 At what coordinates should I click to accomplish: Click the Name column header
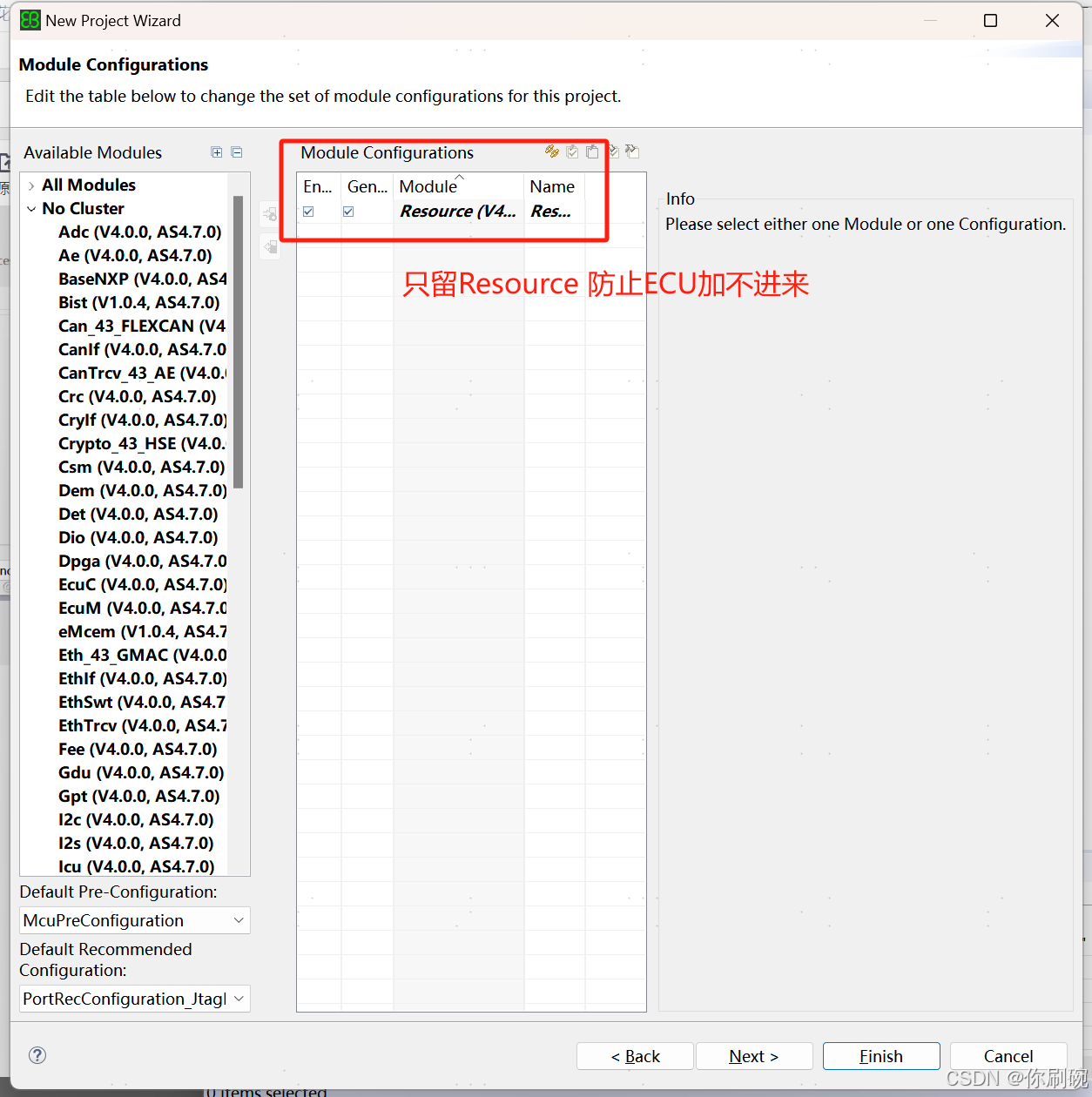[x=554, y=186]
